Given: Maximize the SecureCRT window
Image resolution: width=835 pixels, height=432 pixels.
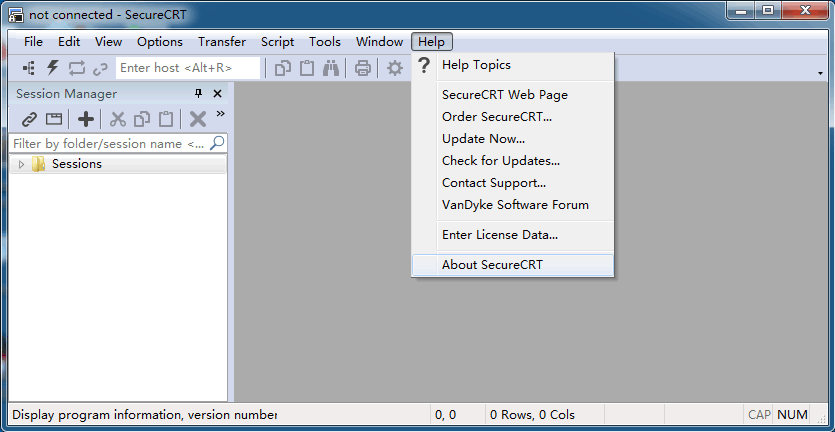Looking at the screenshot, I should [767, 11].
